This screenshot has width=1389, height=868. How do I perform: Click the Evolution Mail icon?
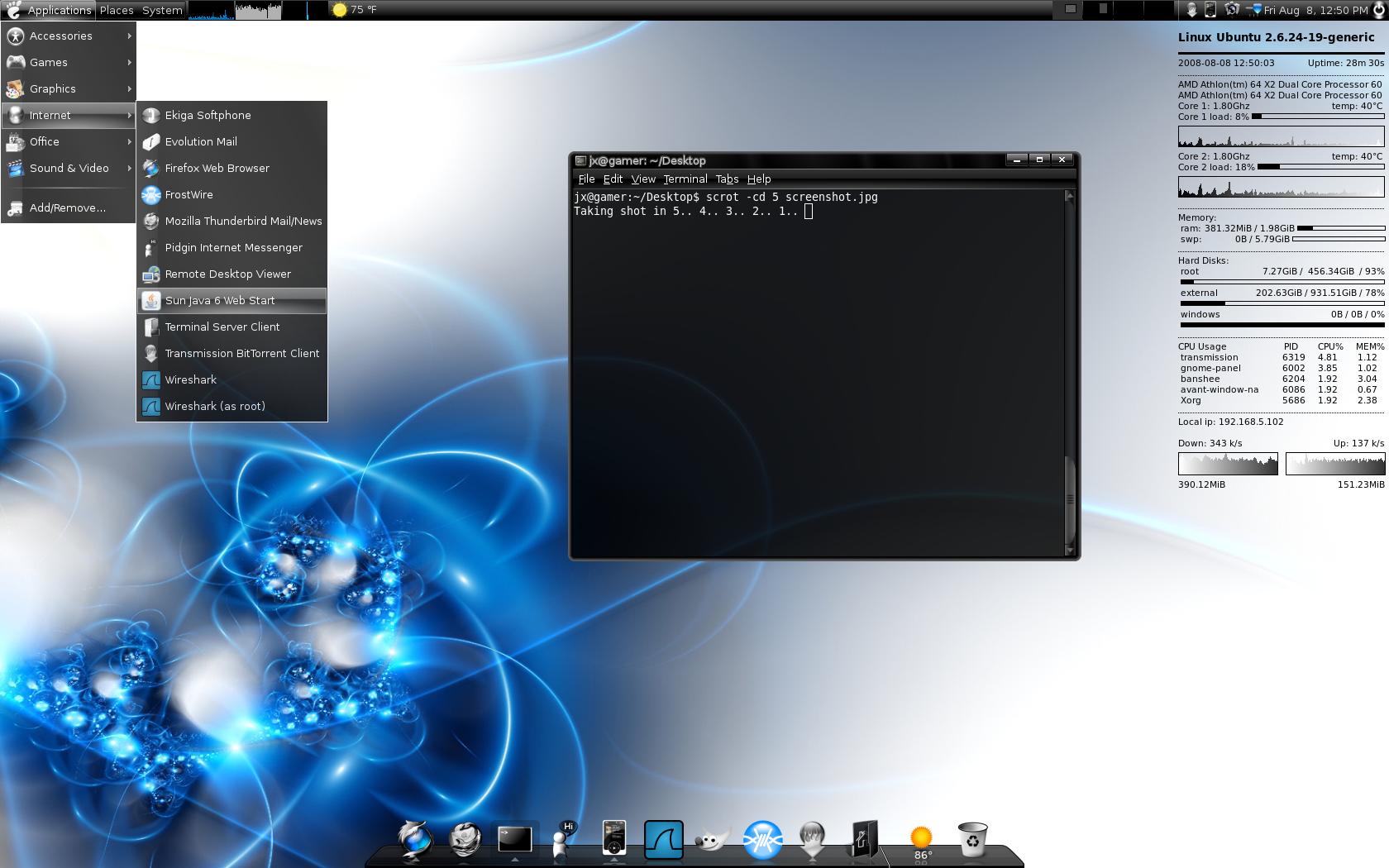pos(150,142)
